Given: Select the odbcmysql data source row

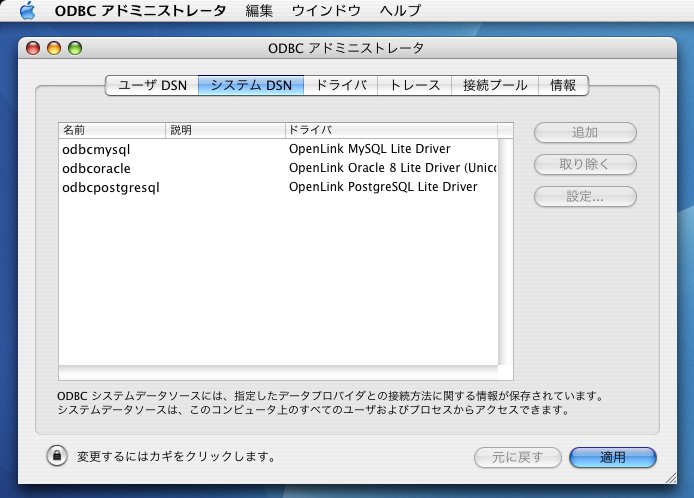Looking at the screenshot, I should pyautogui.click(x=278, y=149).
